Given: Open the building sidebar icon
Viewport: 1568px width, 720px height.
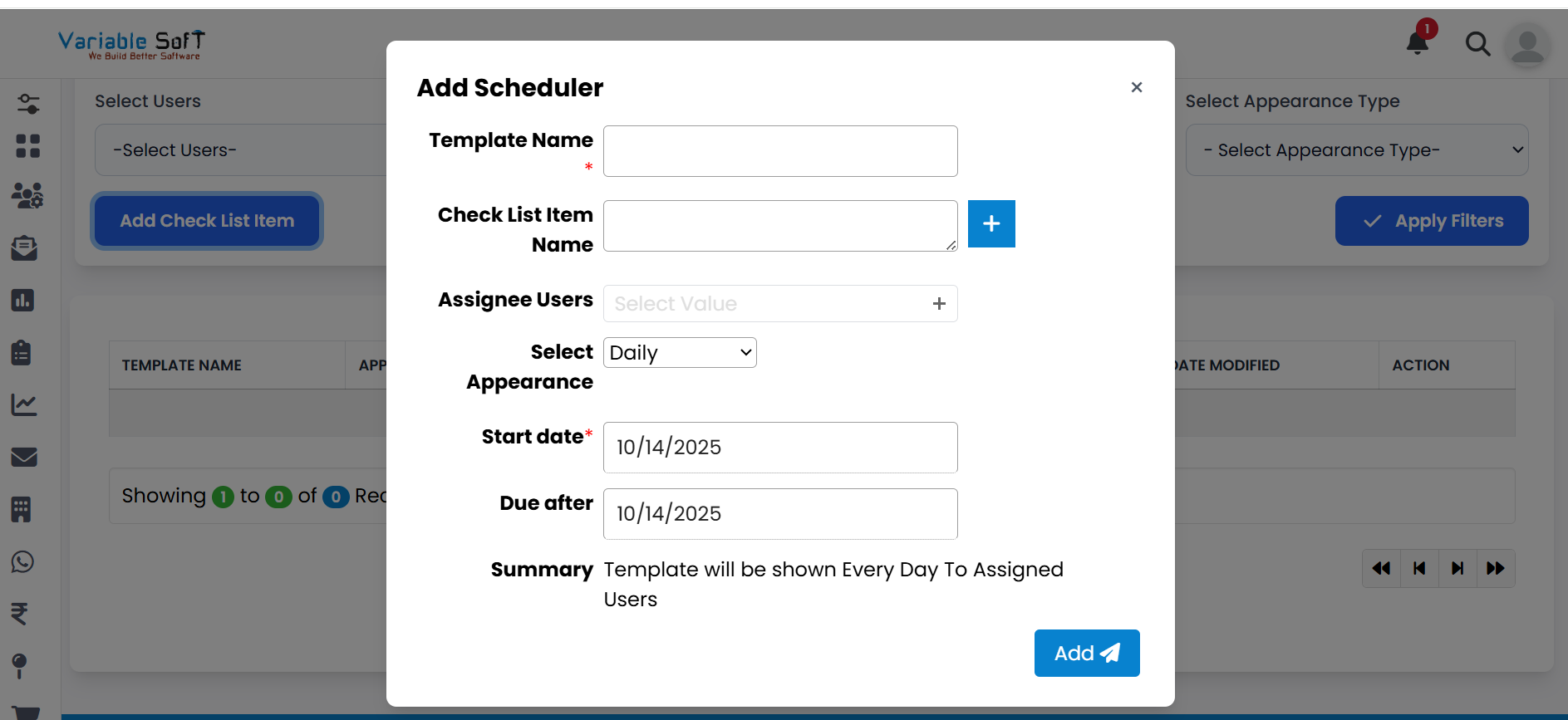Looking at the screenshot, I should [21, 509].
